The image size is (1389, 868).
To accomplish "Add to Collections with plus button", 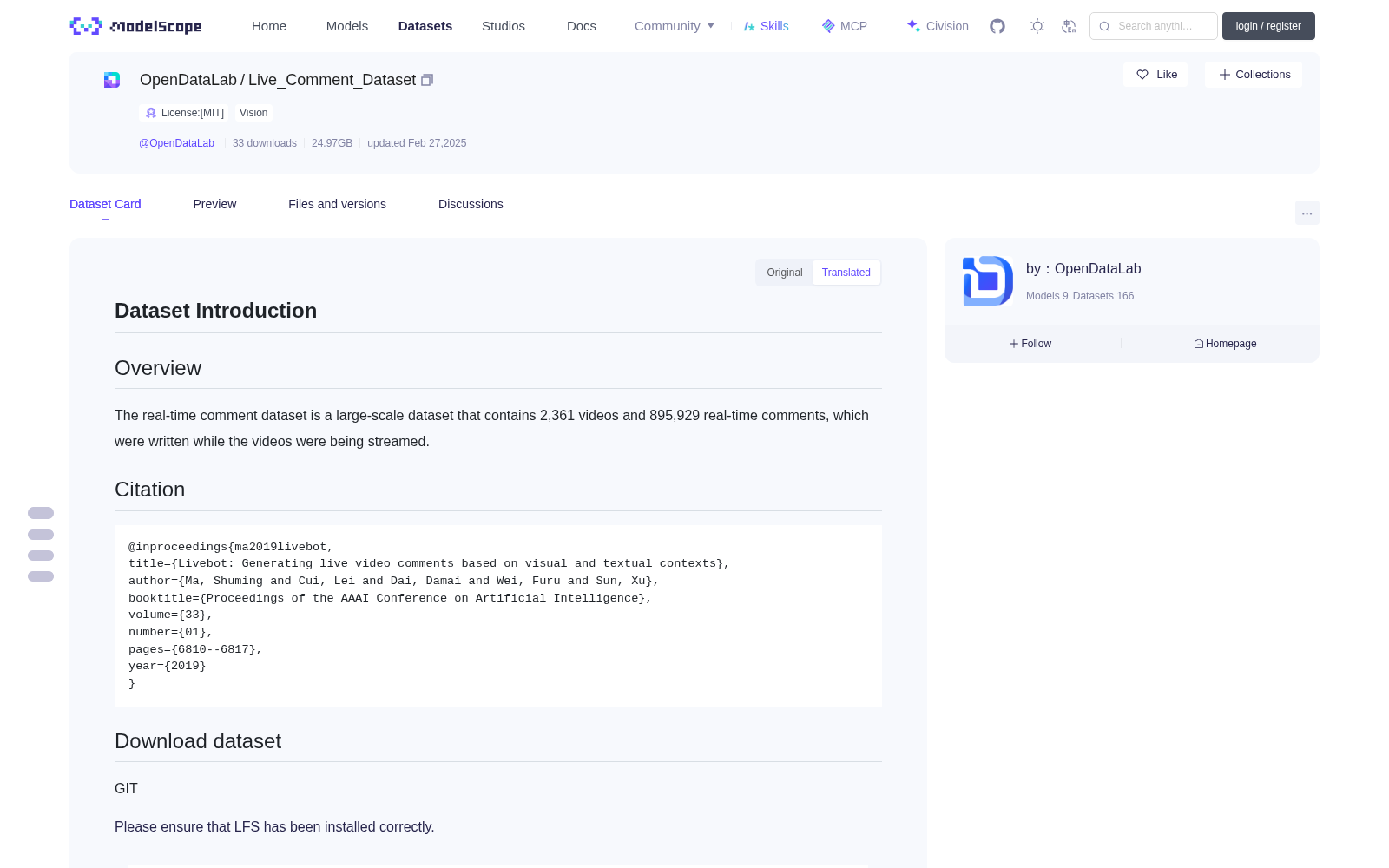I will pos(1254,75).
